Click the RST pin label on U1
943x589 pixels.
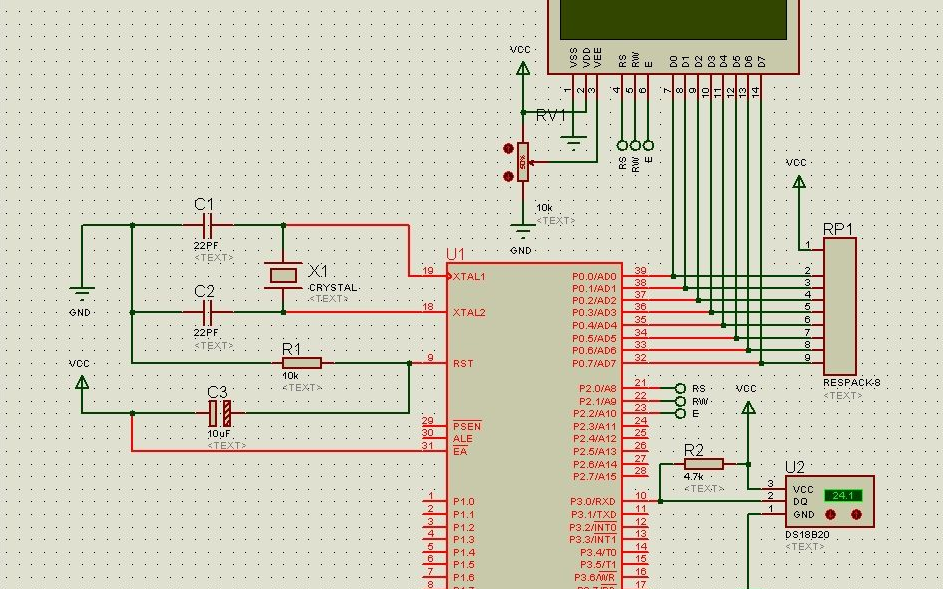pos(464,363)
